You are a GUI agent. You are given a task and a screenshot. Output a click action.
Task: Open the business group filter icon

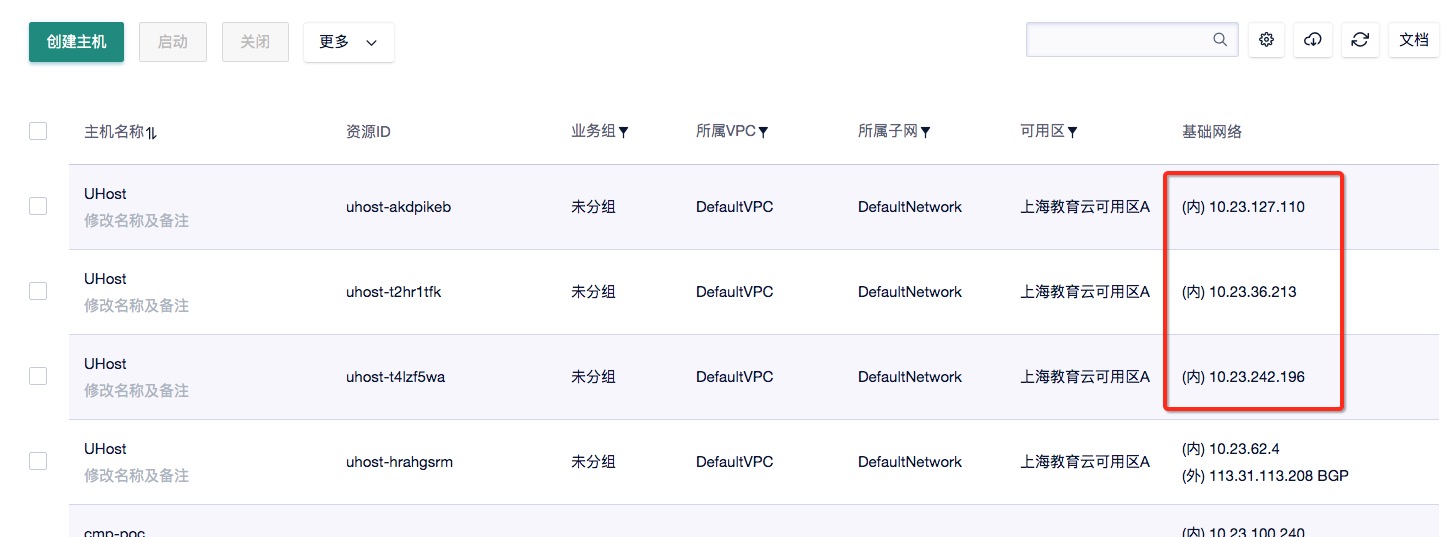(623, 132)
